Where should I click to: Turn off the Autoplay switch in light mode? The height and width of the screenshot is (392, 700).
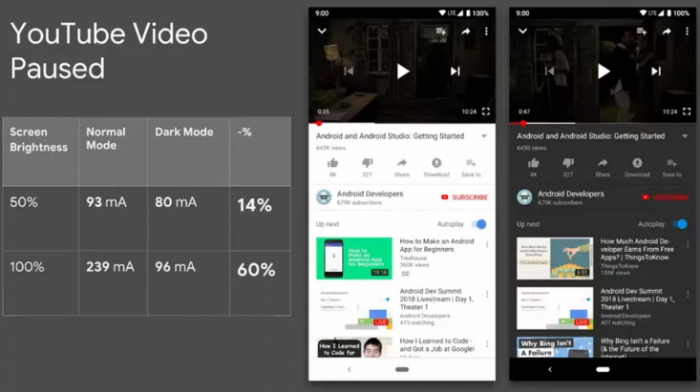[479, 224]
